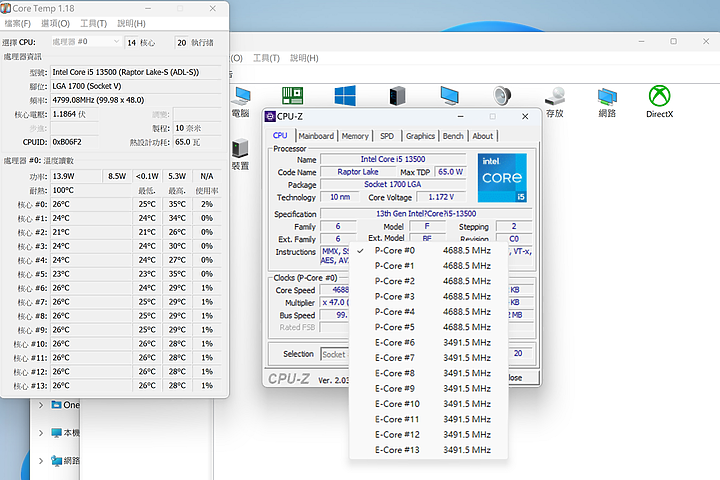Click the 100°C 耐熱 Tj max value
720x480 pixels.
tap(91, 190)
